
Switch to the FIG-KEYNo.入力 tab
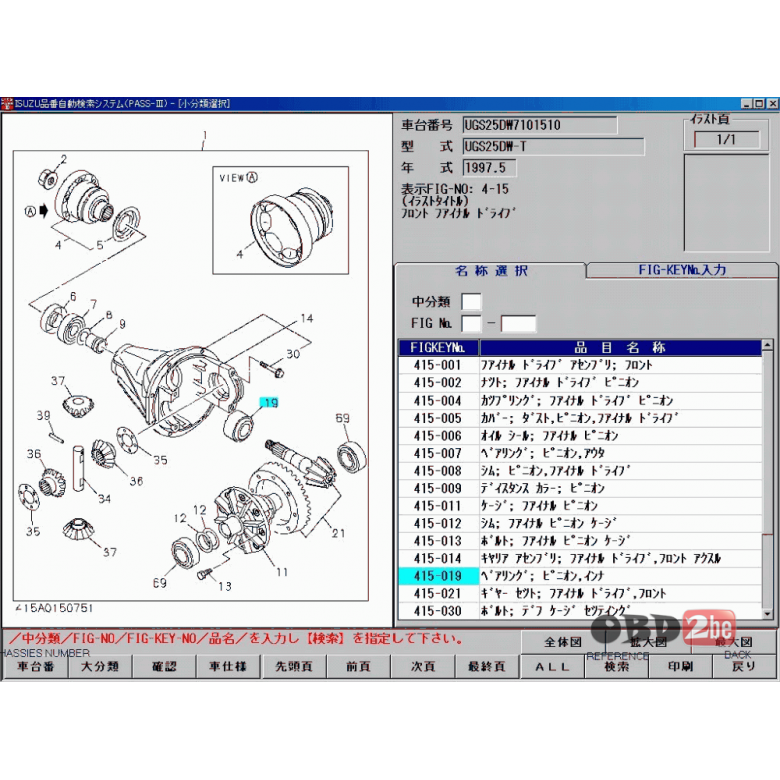[682, 270]
